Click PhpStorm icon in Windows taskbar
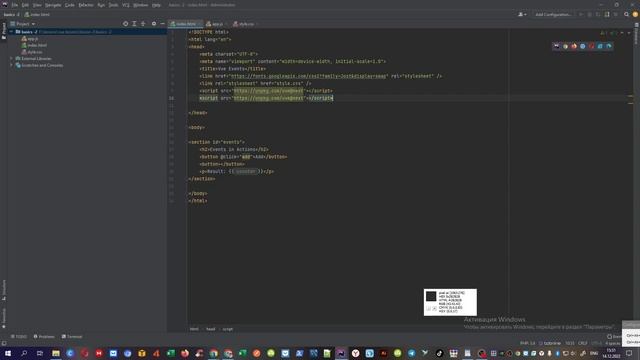This screenshot has height=360, width=640. pyautogui.click(x=341, y=353)
